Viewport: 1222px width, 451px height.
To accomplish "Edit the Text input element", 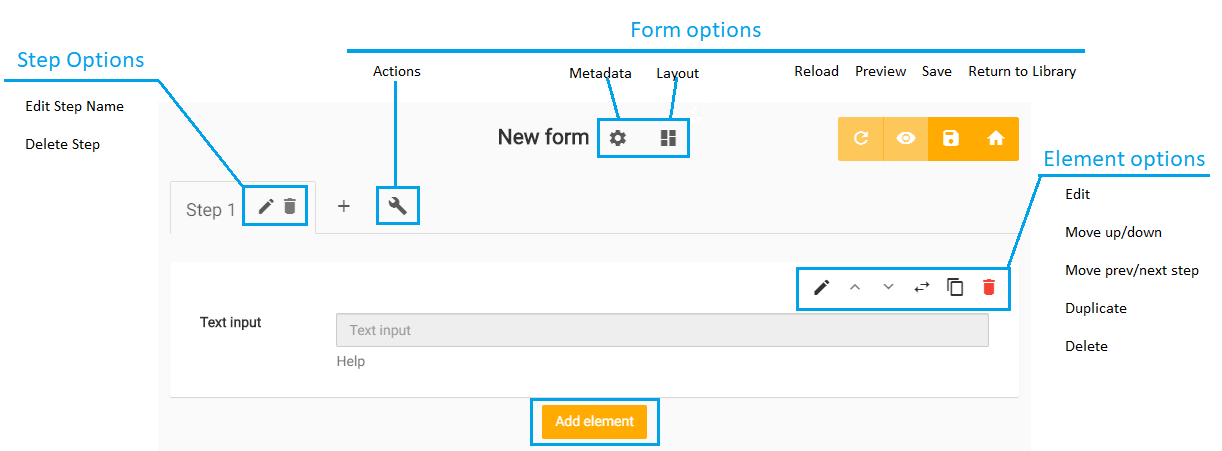I will point(821,288).
